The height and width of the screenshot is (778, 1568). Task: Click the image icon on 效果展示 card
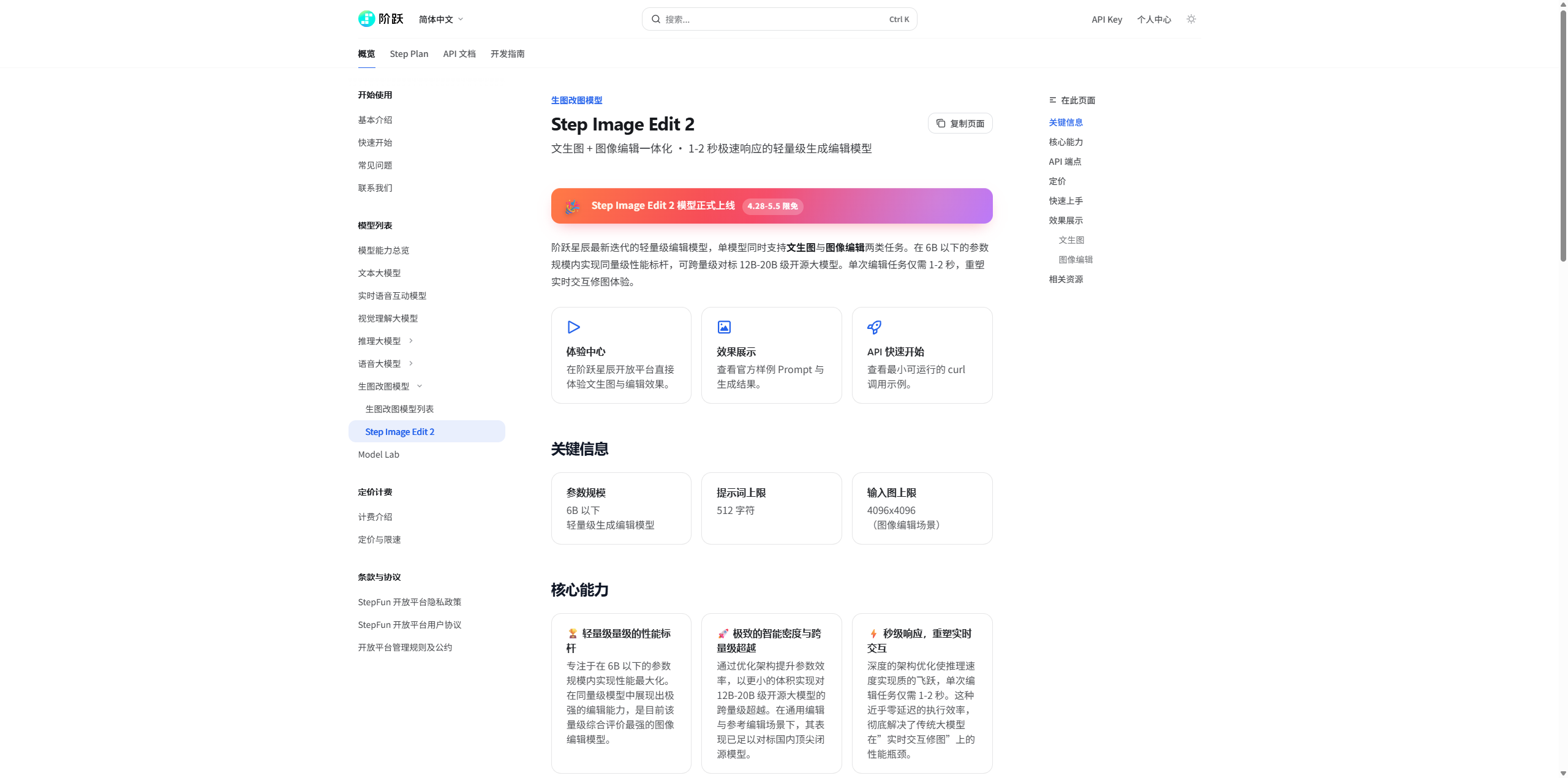724,327
